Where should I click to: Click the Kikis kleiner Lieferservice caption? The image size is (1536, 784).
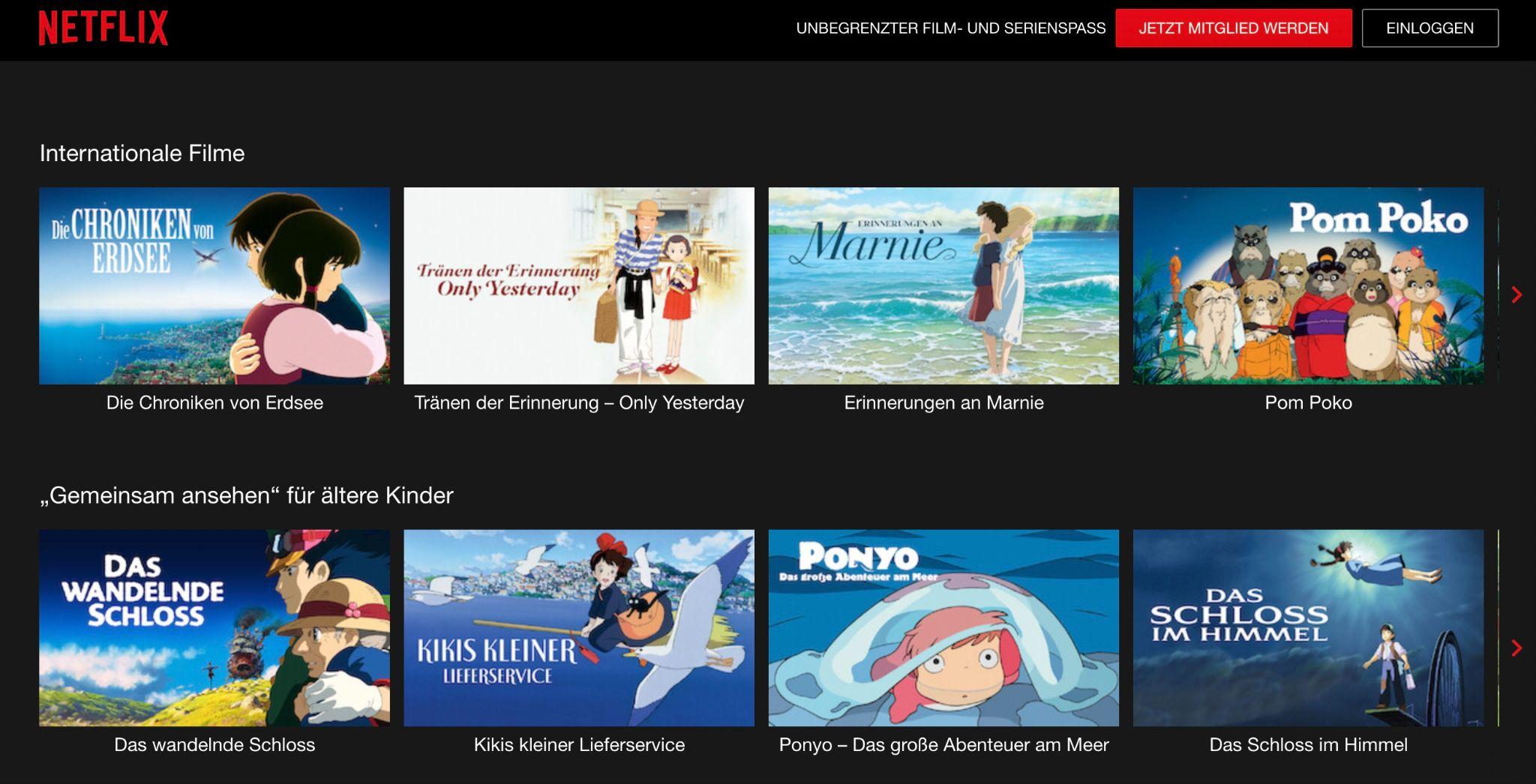click(579, 744)
